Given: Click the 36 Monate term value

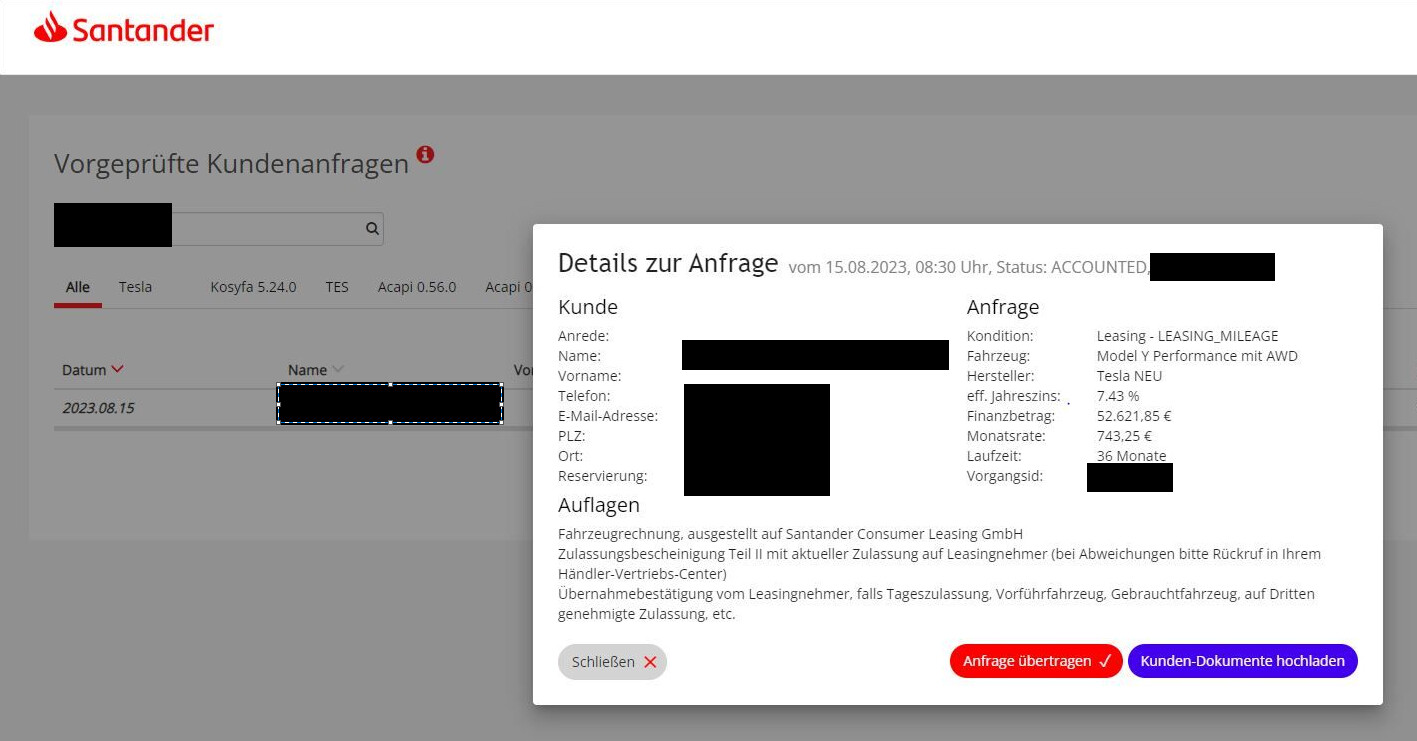Looking at the screenshot, I should coord(1131,456).
